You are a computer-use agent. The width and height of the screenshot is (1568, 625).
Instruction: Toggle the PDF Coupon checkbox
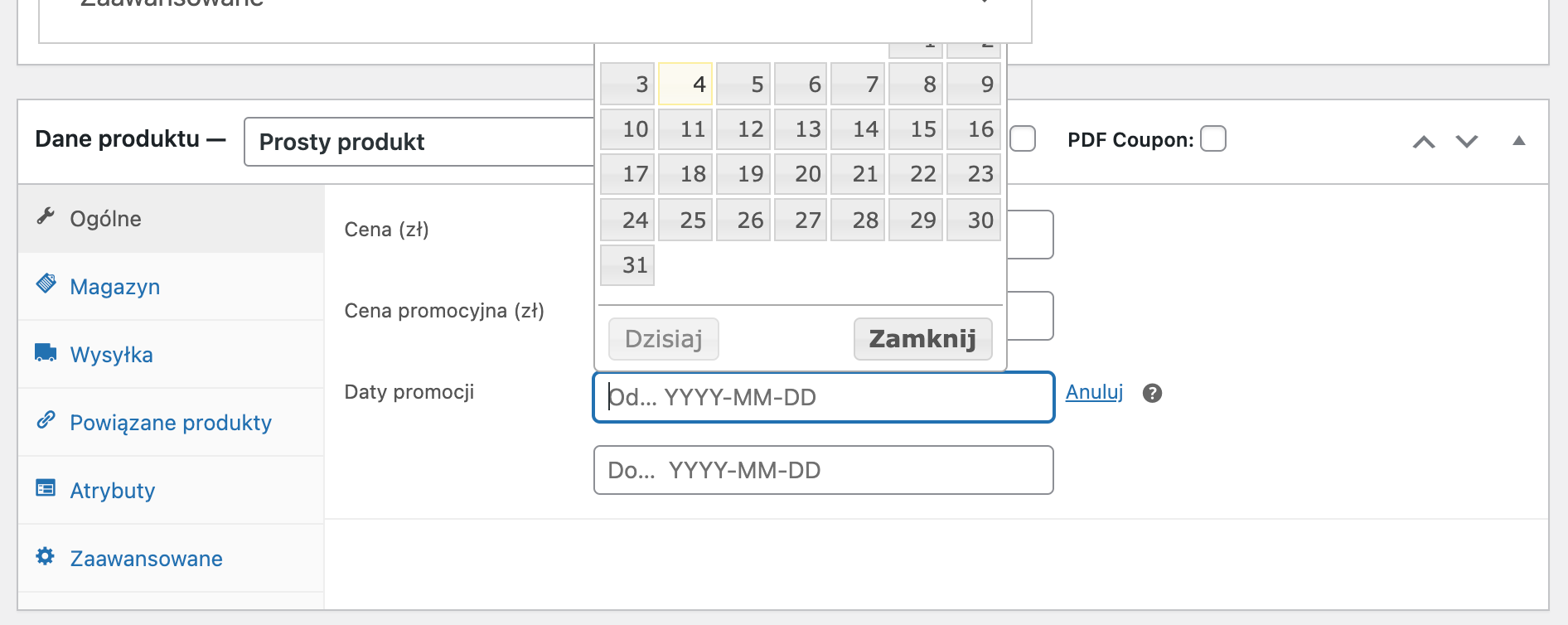(1213, 138)
